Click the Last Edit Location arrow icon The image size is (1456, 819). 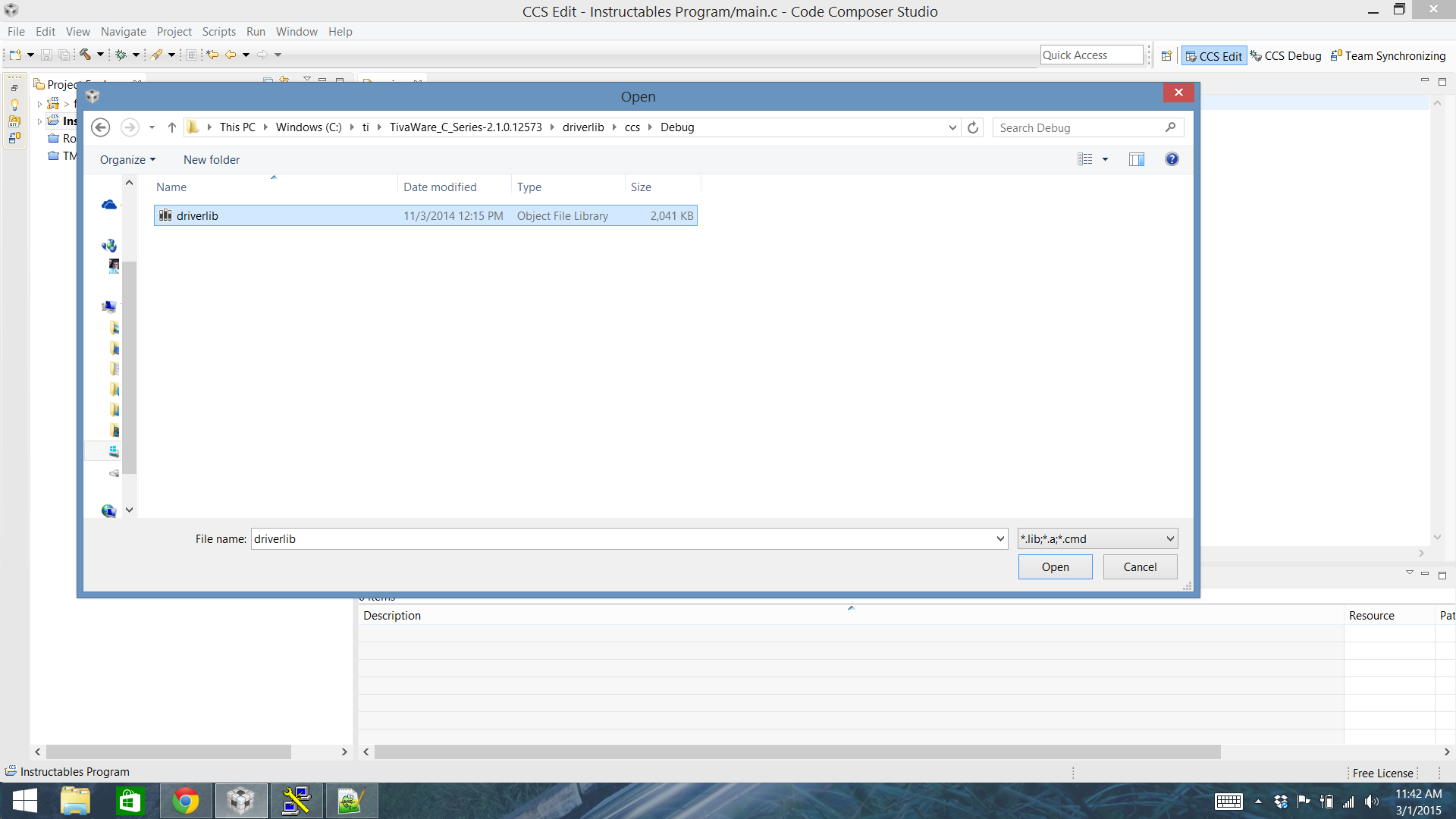pos(213,55)
